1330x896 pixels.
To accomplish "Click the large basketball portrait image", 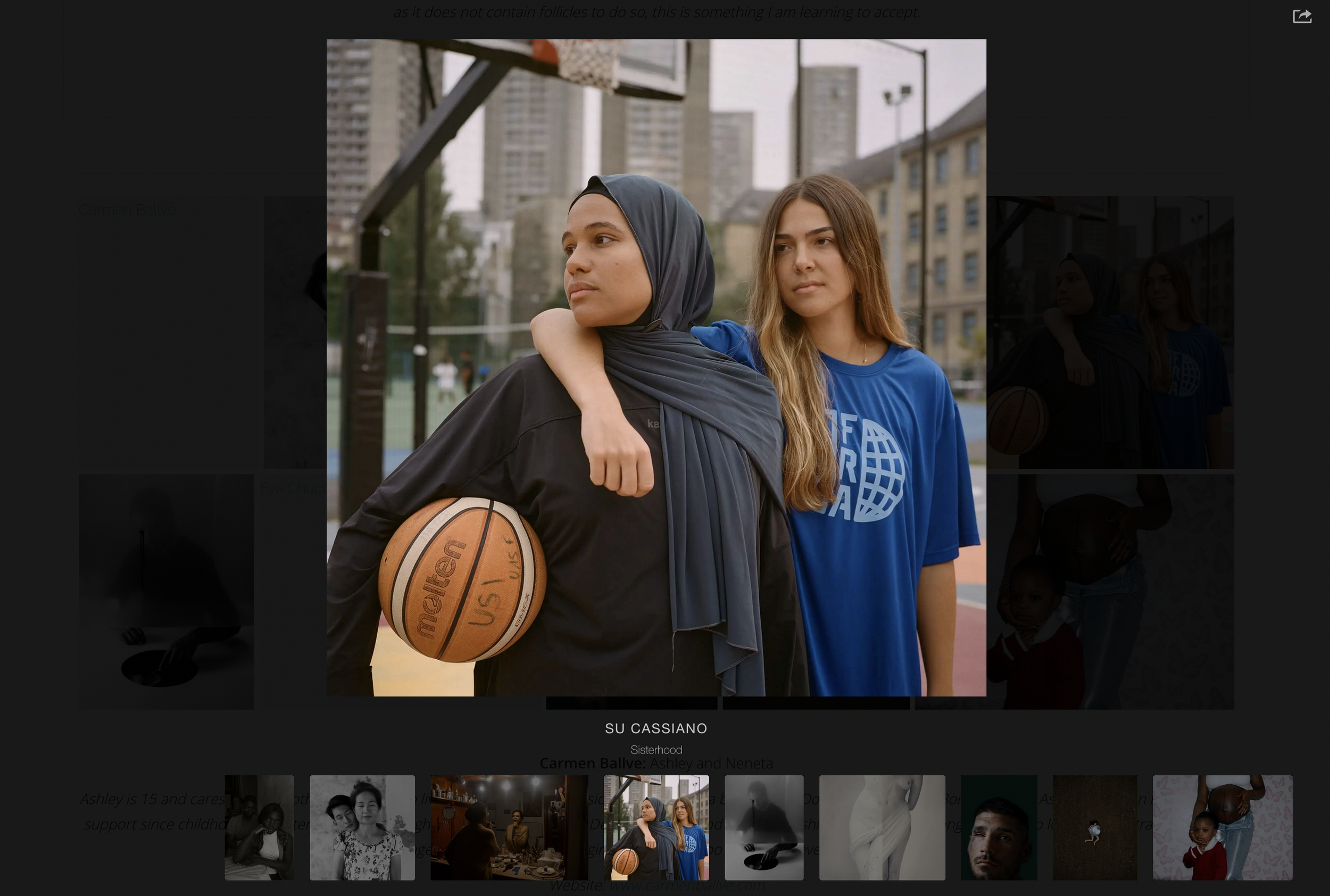I will [656, 368].
